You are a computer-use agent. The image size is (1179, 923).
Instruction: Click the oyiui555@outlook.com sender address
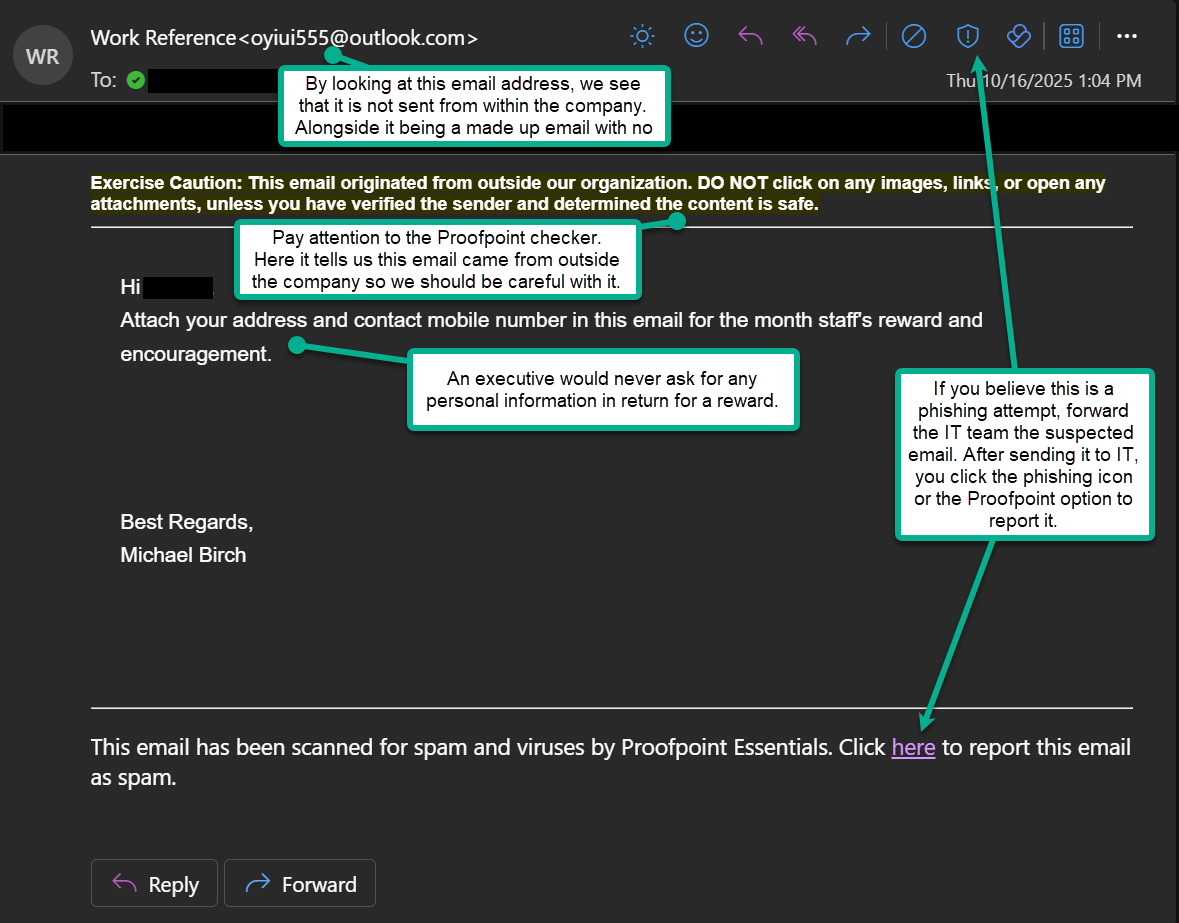click(x=358, y=38)
